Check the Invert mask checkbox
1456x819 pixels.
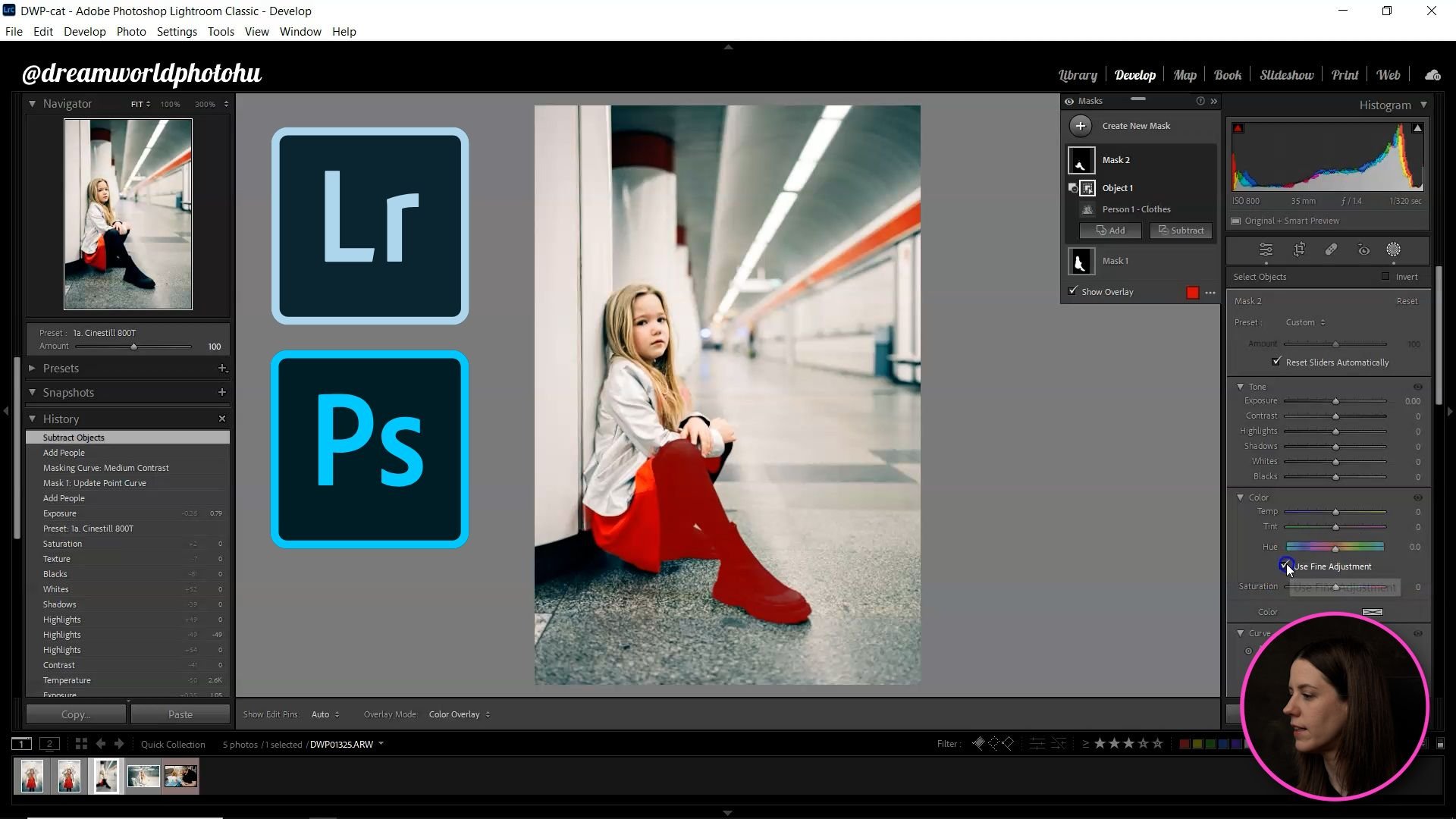pyautogui.click(x=1385, y=277)
